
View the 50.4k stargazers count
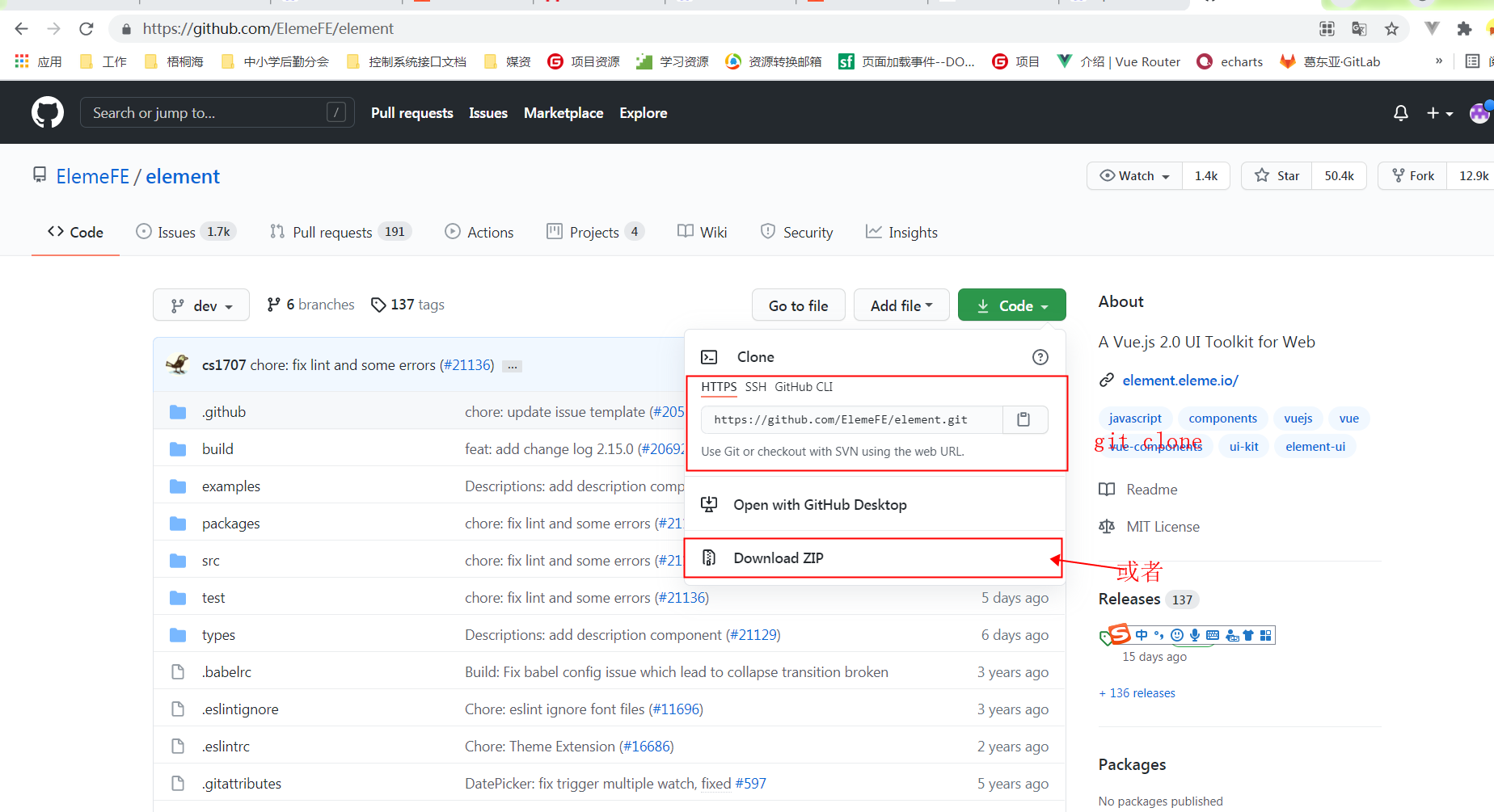coord(1340,175)
